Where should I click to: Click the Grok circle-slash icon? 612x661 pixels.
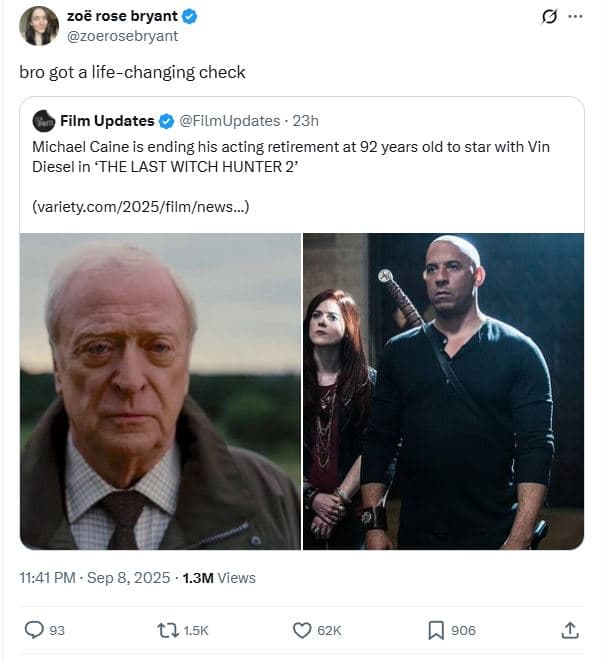point(548,17)
